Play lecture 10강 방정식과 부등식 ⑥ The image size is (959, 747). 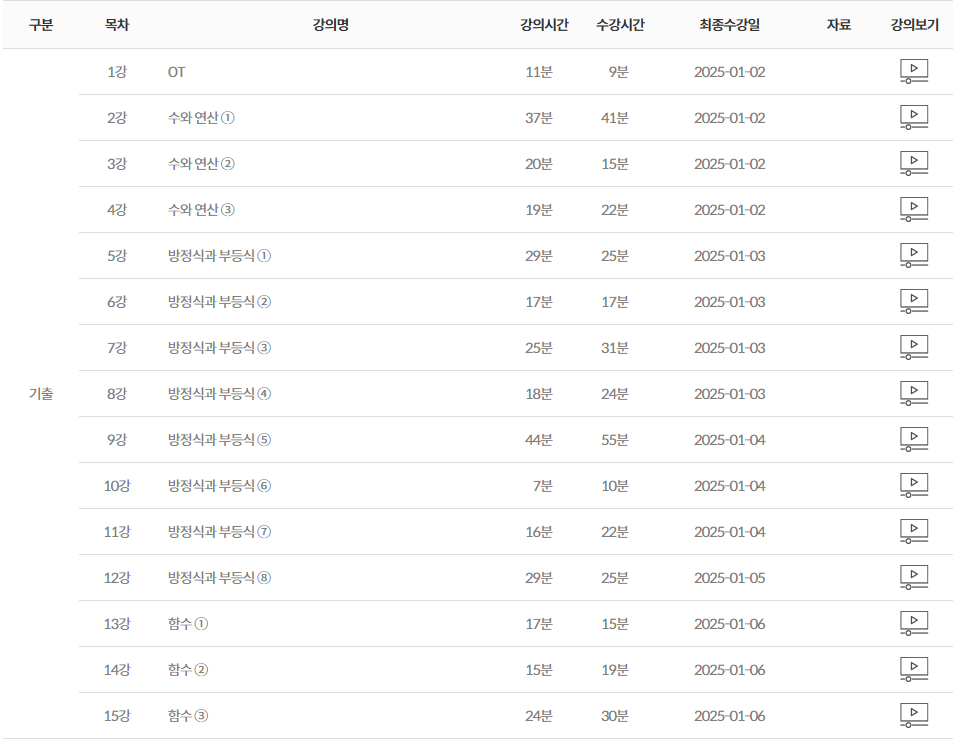[914, 486]
